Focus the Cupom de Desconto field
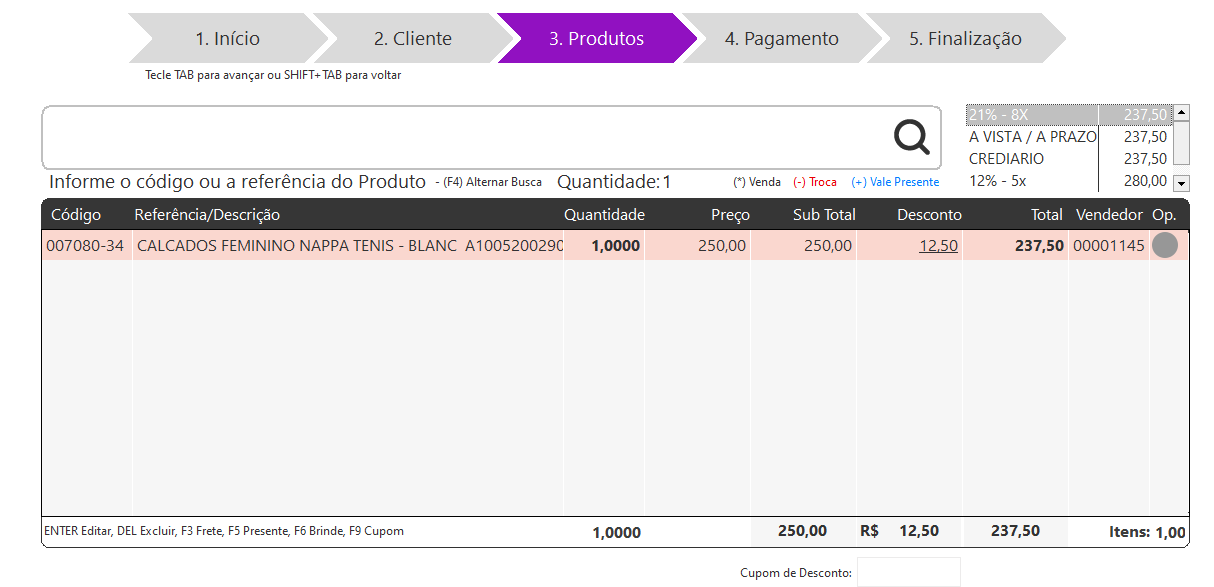Viewport: 1214px width, 587px height. (x=908, y=572)
